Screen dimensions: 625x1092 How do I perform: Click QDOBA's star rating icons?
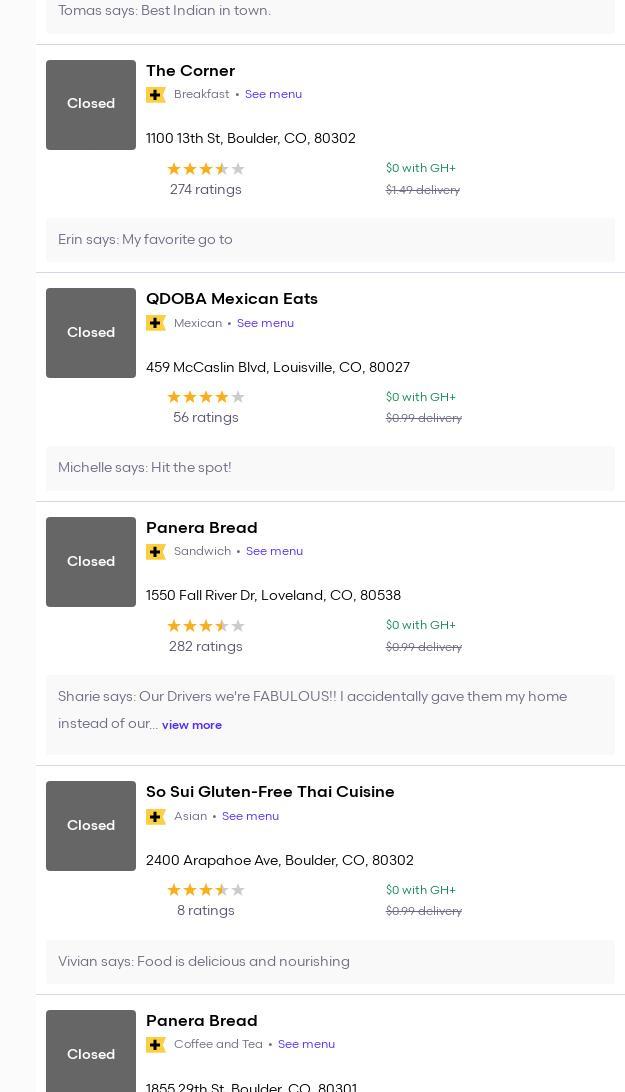coord(205,397)
